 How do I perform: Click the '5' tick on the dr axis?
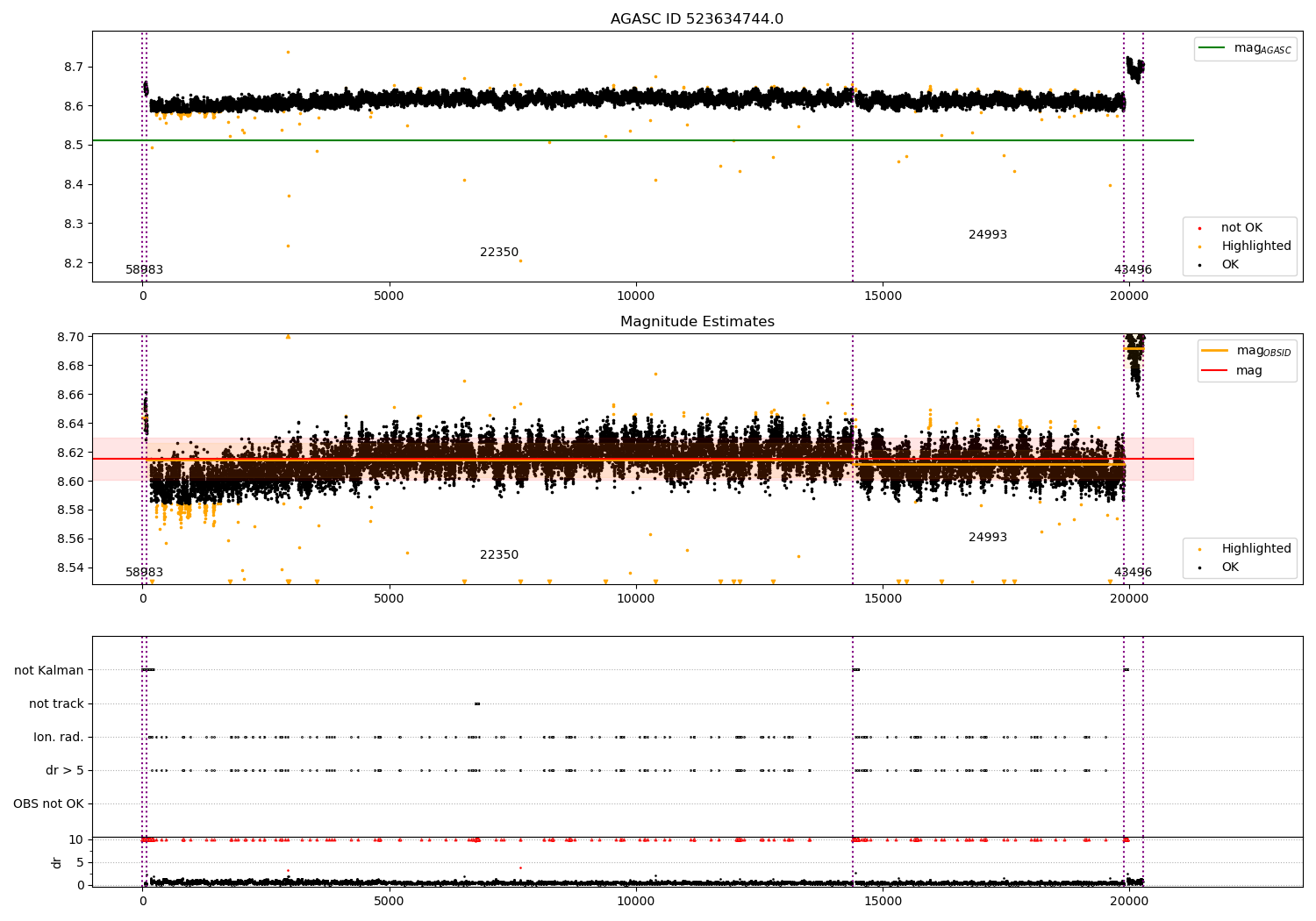[x=80, y=862]
